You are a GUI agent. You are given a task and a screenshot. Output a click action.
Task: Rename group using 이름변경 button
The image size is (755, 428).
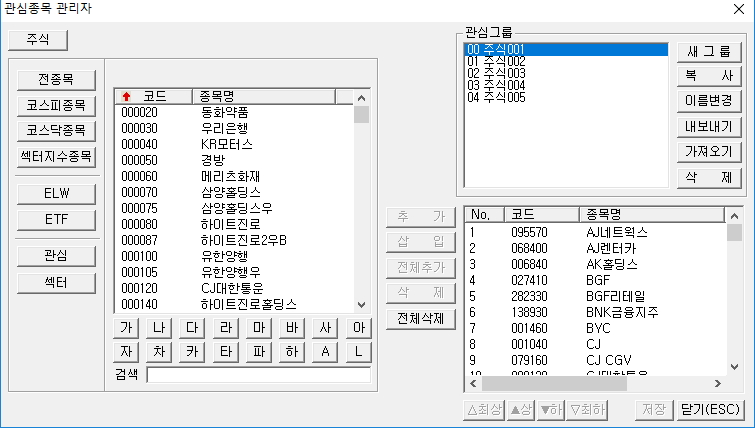(709, 100)
